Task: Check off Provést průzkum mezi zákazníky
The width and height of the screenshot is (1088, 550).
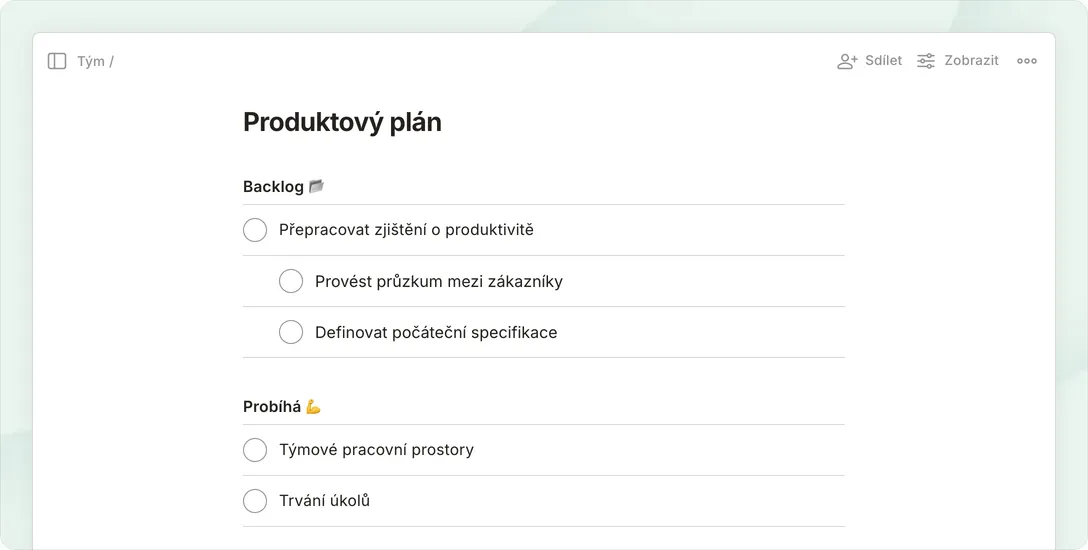Action: [291, 281]
